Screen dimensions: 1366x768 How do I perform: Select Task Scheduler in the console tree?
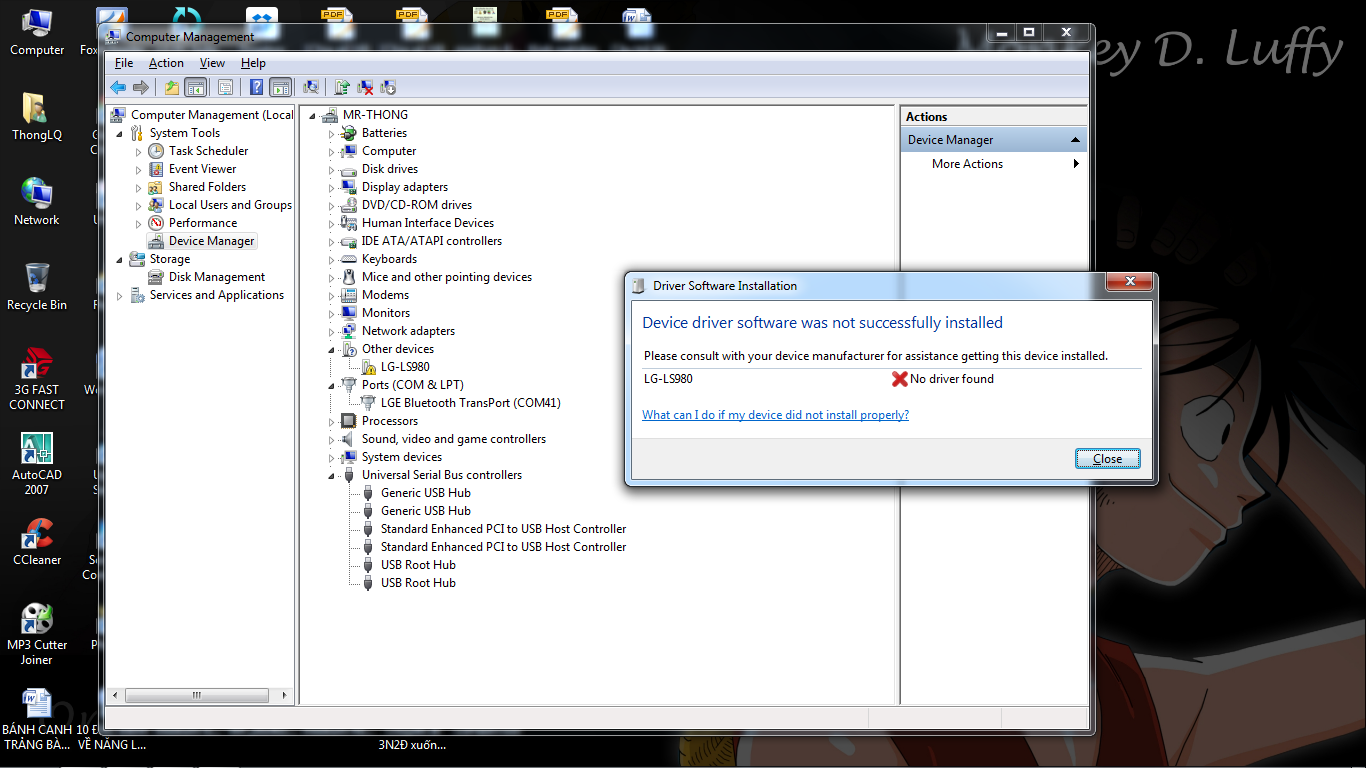tap(208, 151)
